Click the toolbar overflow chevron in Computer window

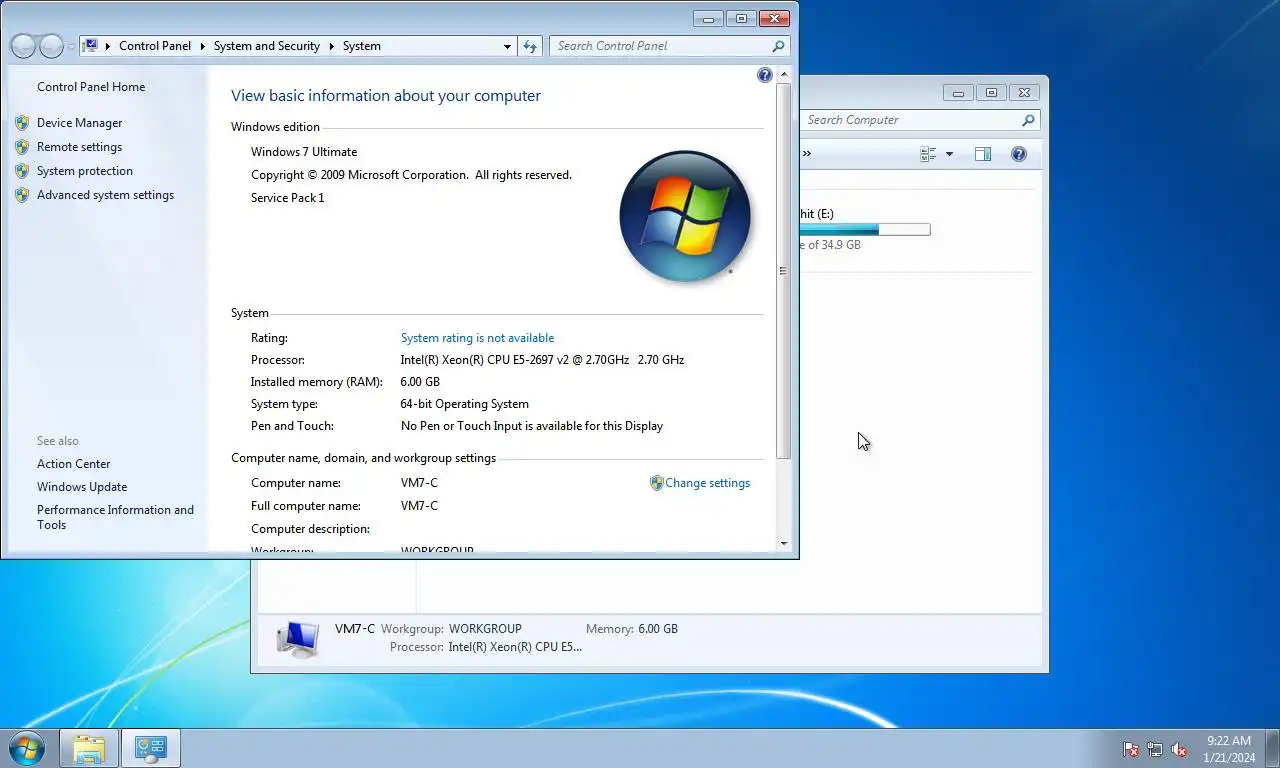pyautogui.click(x=807, y=154)
